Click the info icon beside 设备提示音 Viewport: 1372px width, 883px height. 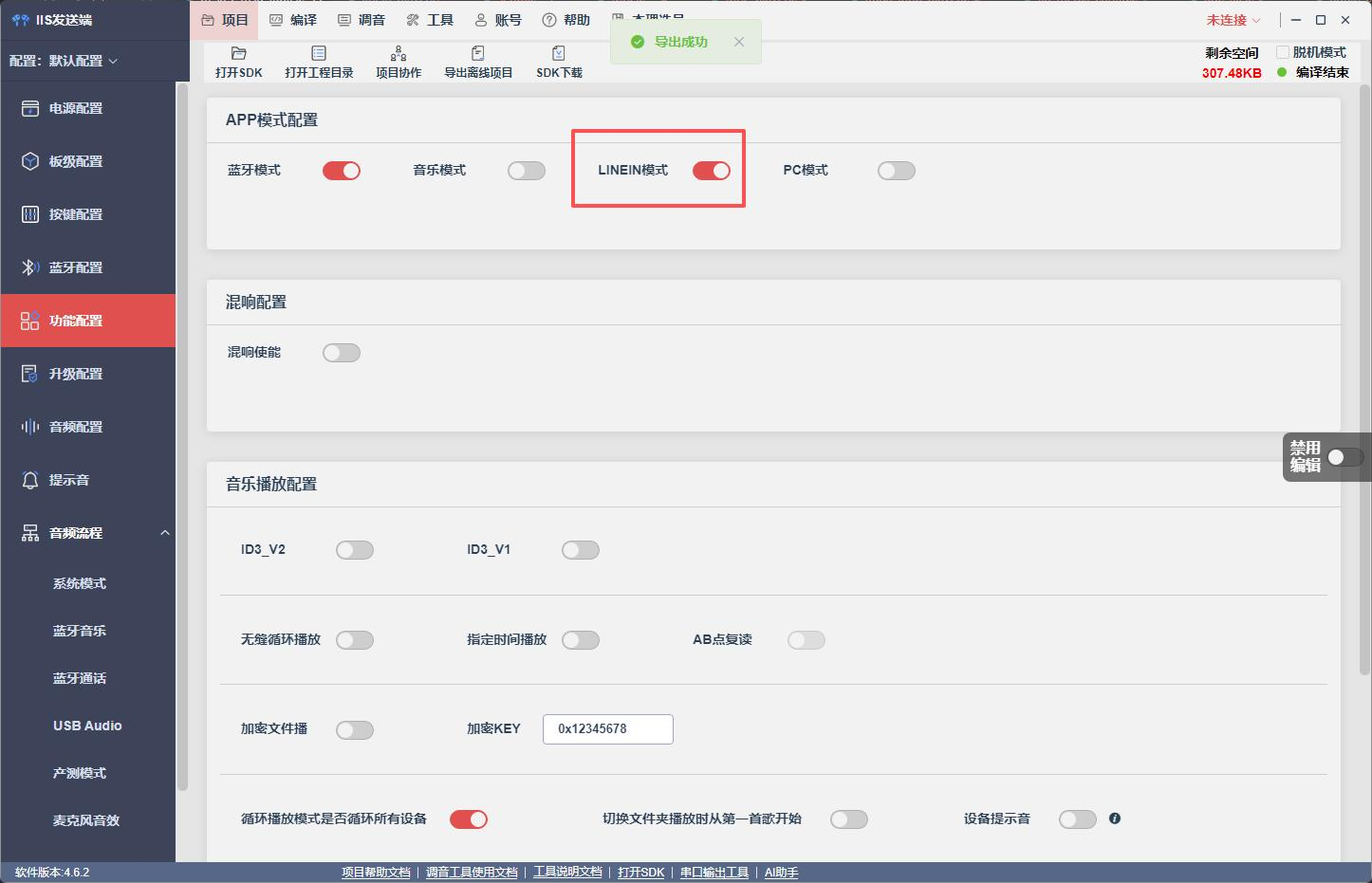pyautogui.click(x=1115, y=819)
